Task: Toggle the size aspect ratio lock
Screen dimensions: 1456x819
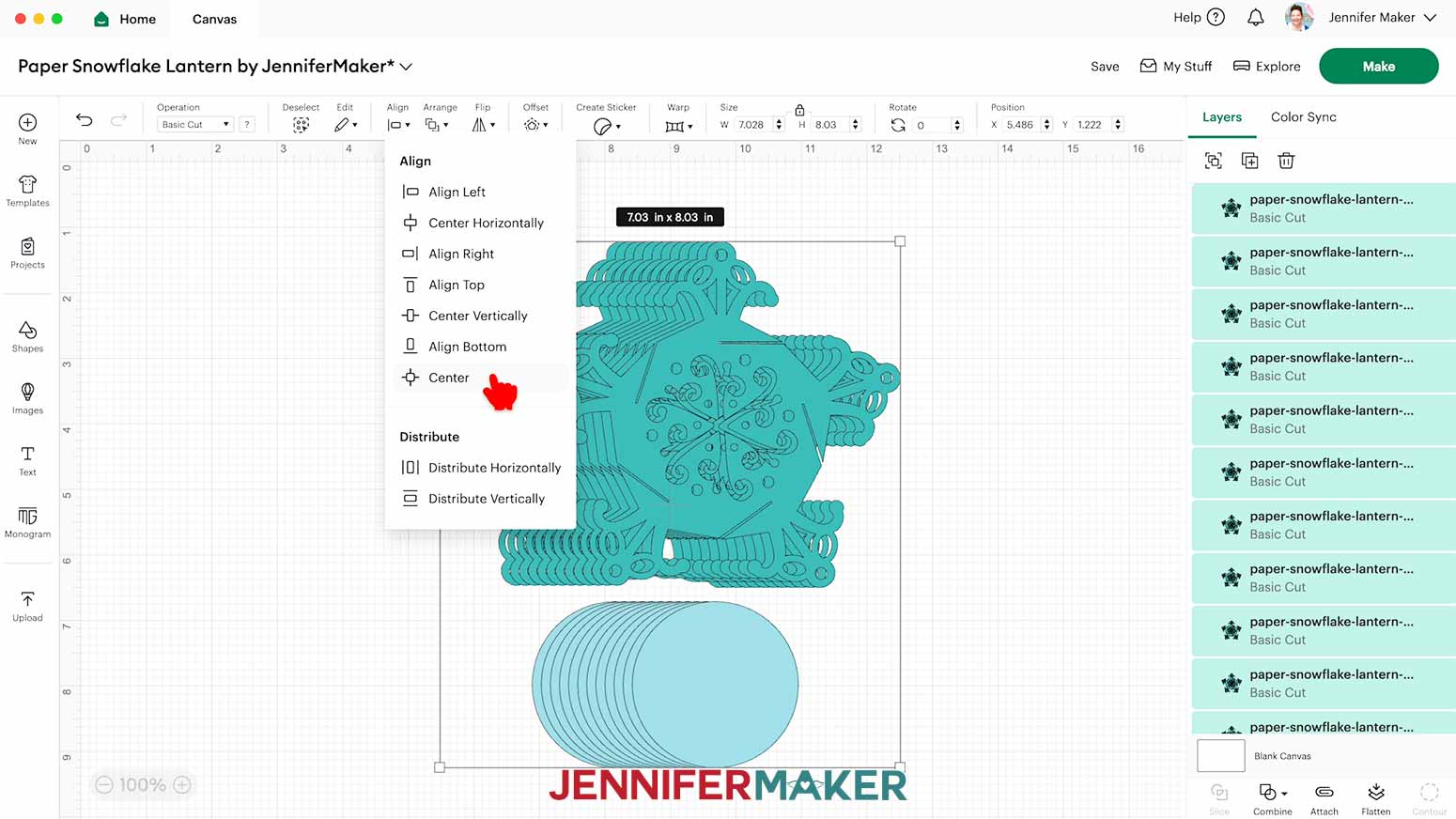Action: coord(799,110)
